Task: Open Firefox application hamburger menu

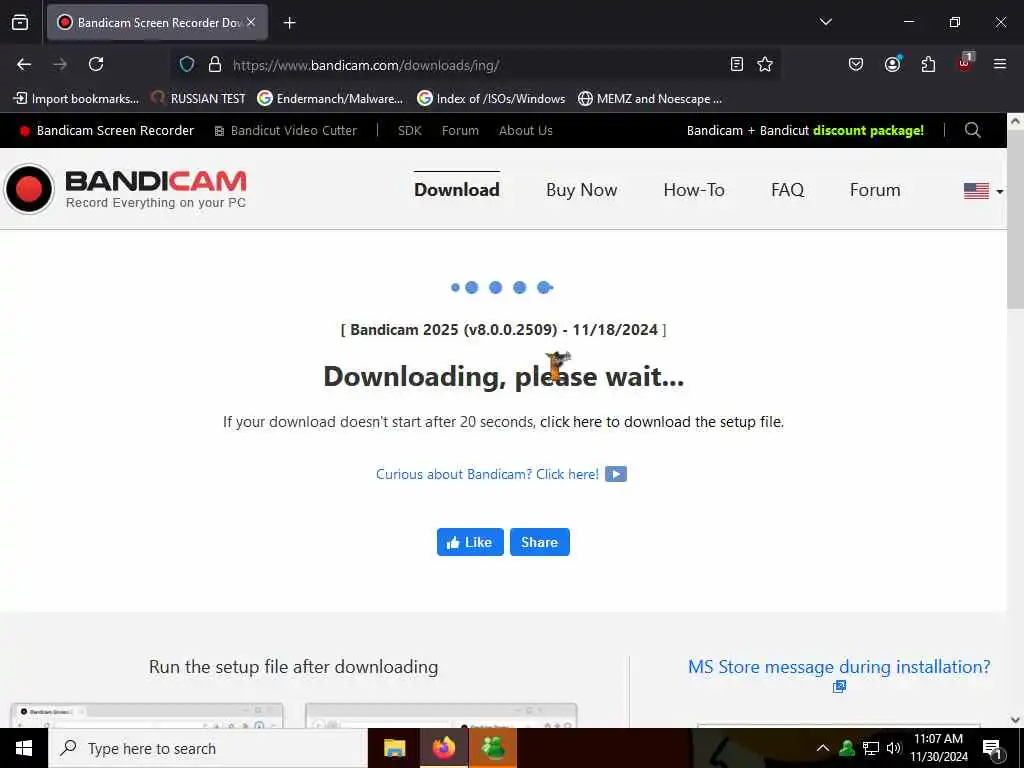Action: tap(999, 64)
